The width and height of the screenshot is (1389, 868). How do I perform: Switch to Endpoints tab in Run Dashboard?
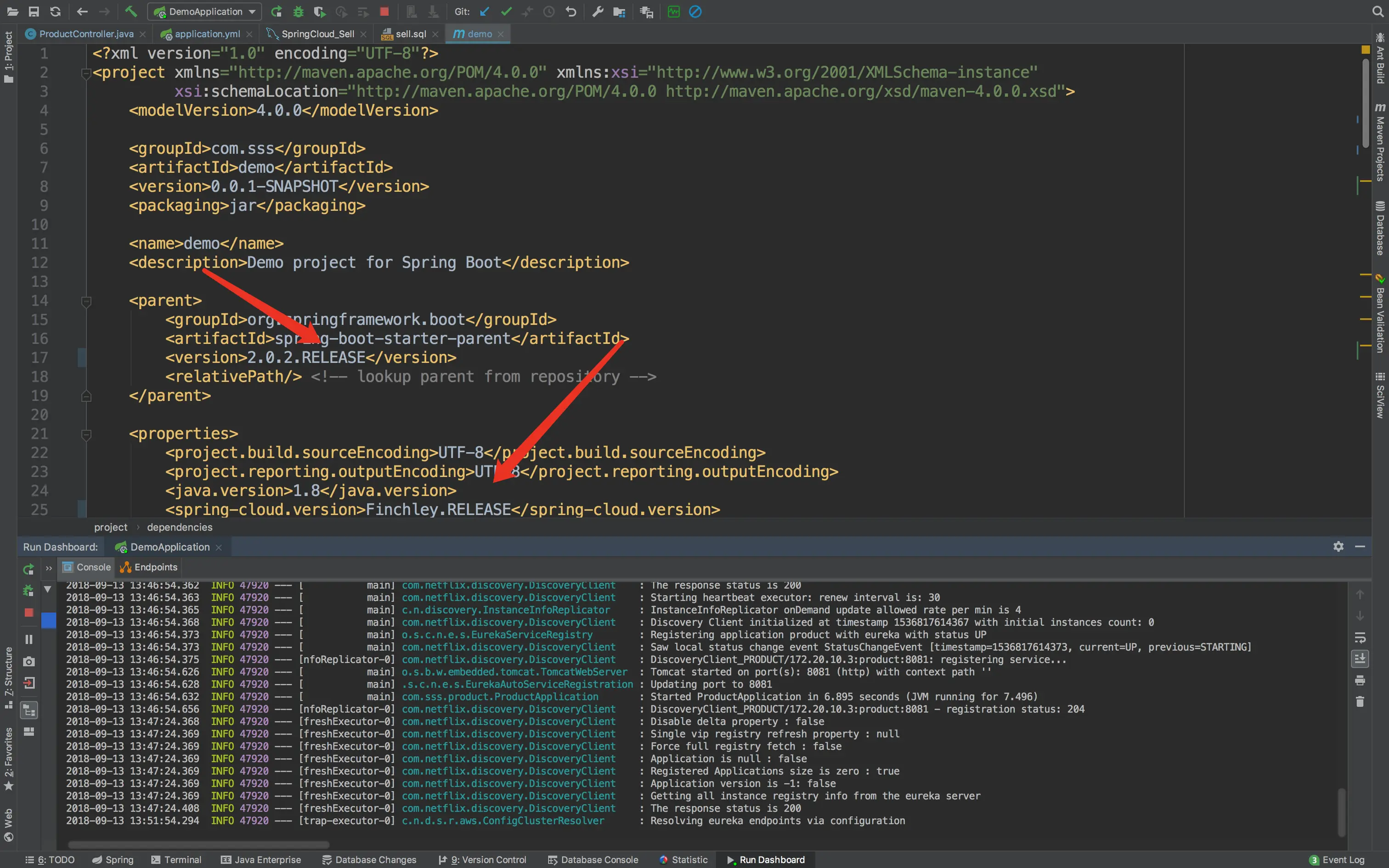pyautogui.click(x=149, y=567)
